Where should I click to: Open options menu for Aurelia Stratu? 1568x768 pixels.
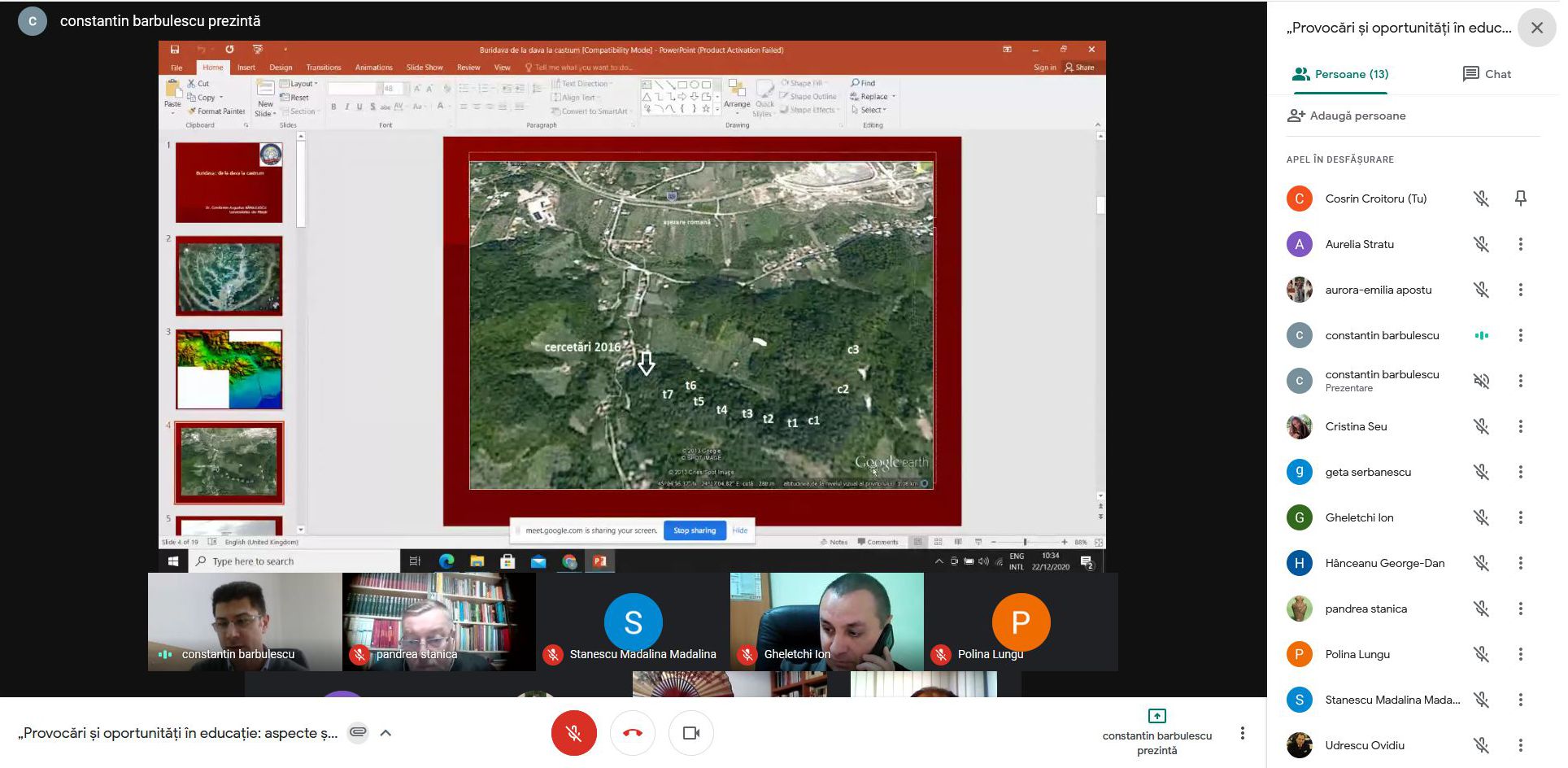pyautogui.click(x=1520, y=244)
